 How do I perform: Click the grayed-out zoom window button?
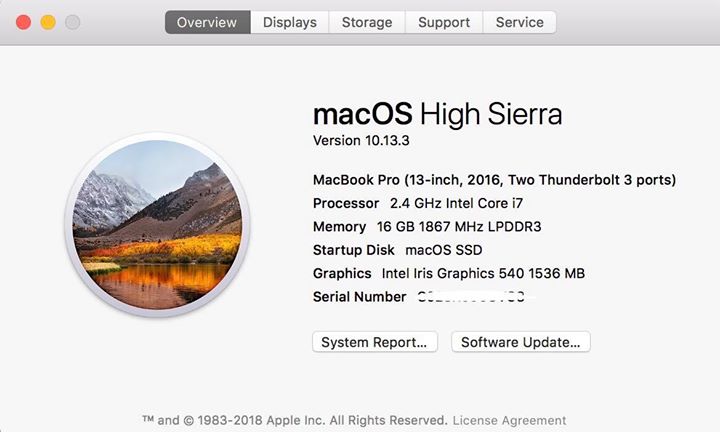72,22
